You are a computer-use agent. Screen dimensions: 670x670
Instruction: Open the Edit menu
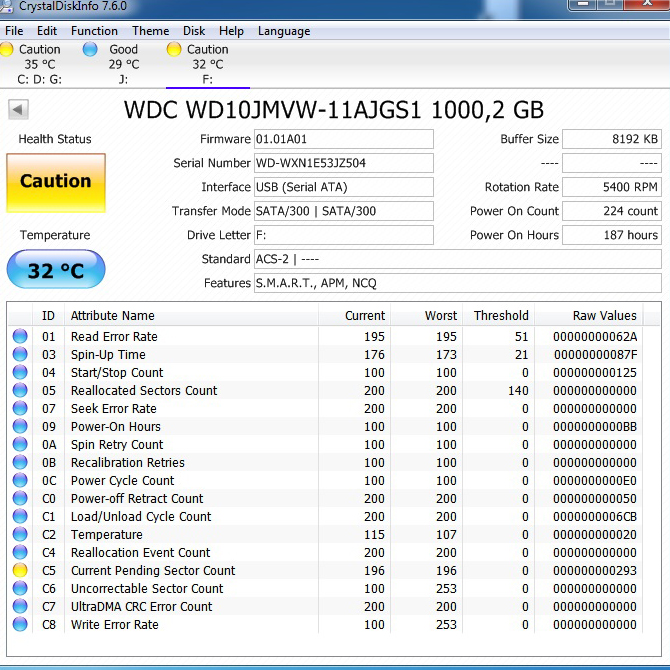(47, 31)
